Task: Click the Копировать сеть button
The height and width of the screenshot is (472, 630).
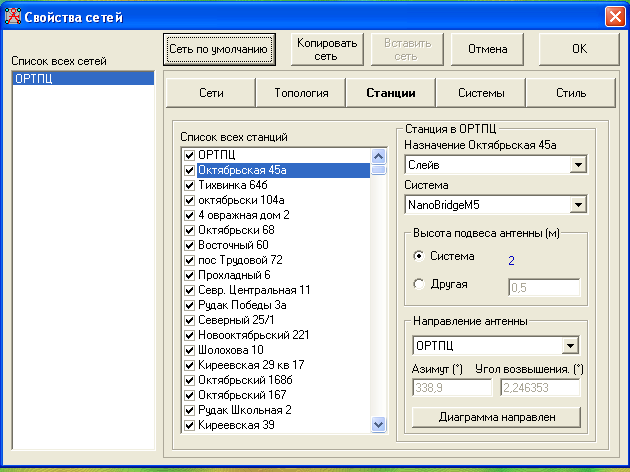Action: pyautogui.click(x=327, y=49)
